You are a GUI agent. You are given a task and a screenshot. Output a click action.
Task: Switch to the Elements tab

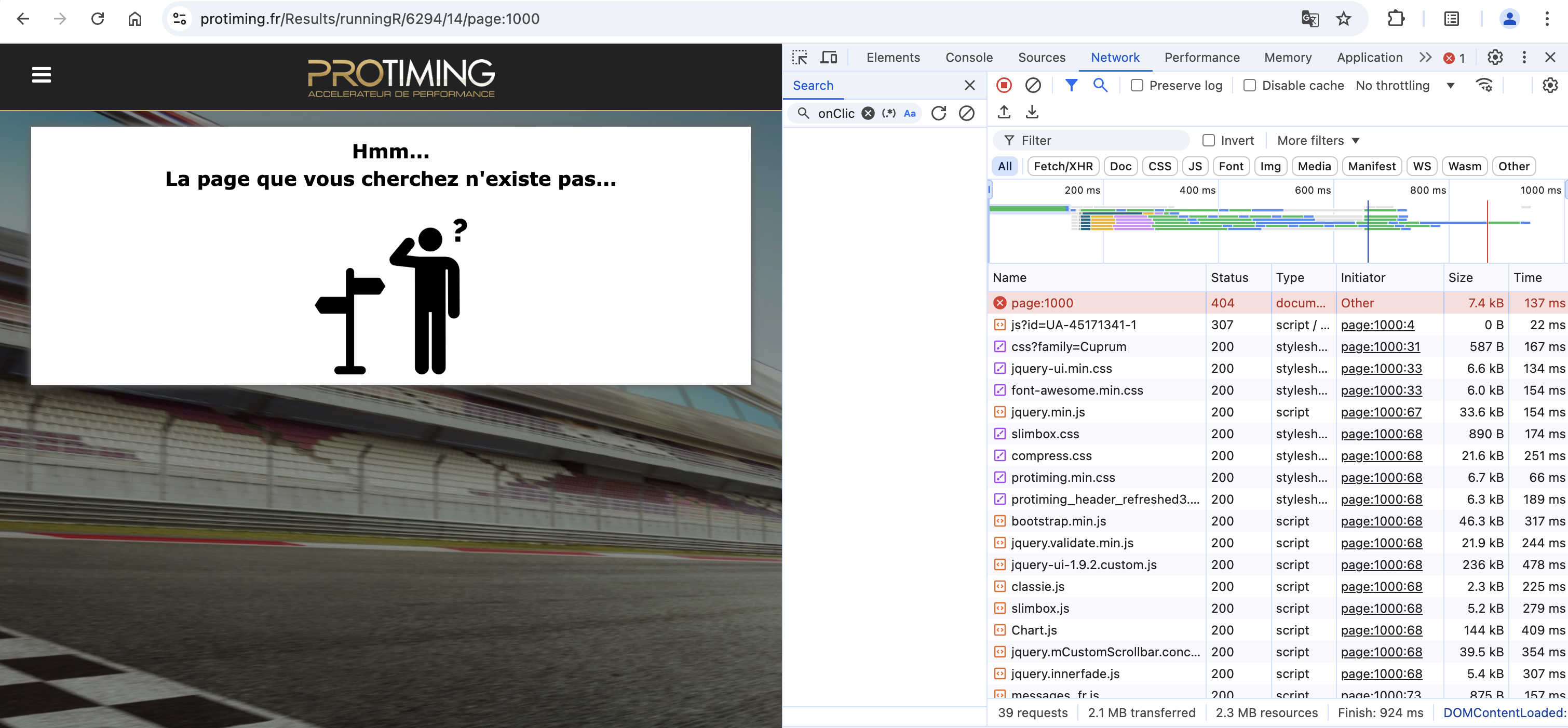(893, 57)
